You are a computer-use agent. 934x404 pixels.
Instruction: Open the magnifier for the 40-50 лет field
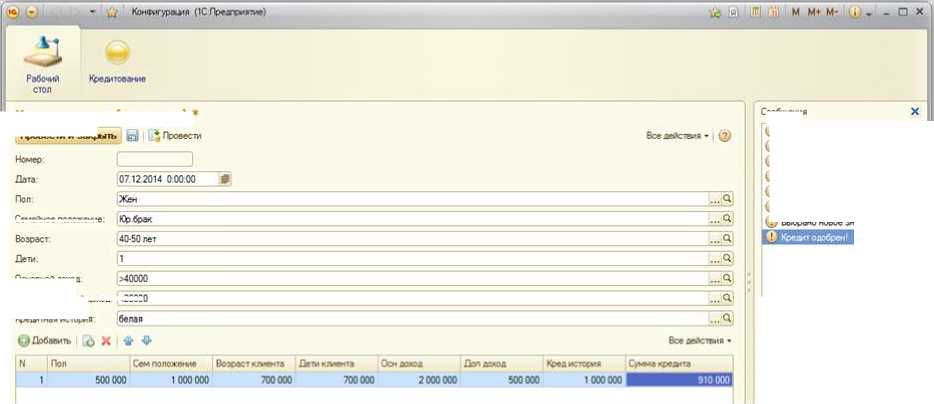(727, 238)
